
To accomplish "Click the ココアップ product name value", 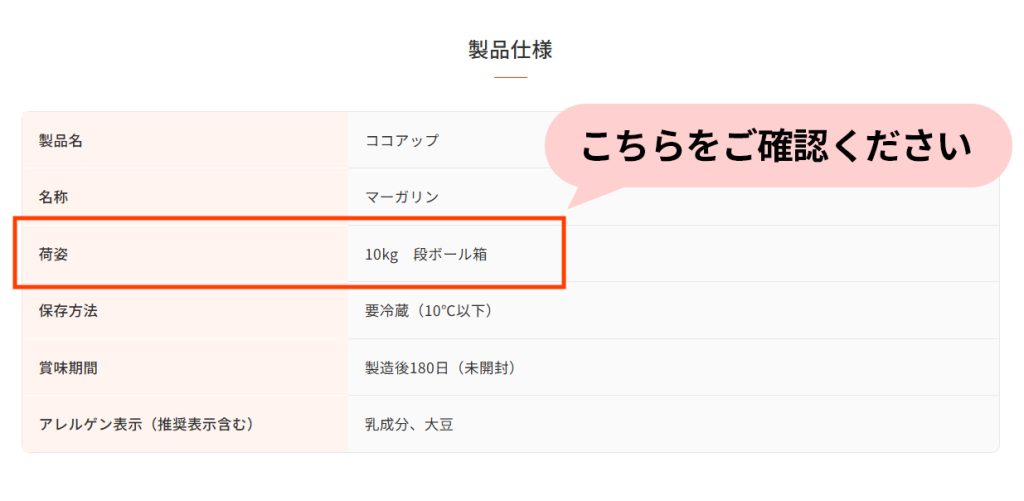I will pos(402,140).
